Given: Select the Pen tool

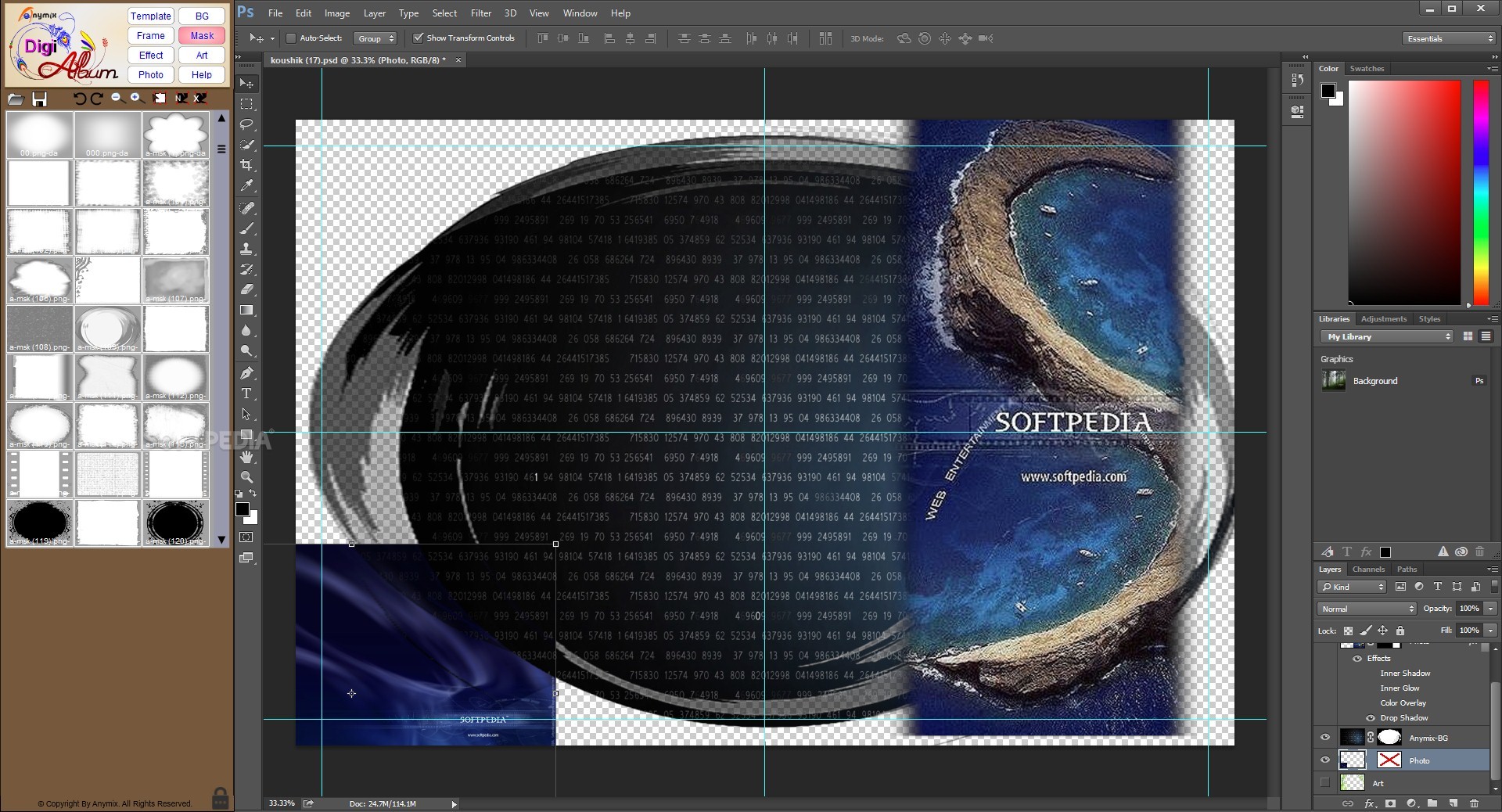Looking at the screenshot, I should [x=246, y=373].
